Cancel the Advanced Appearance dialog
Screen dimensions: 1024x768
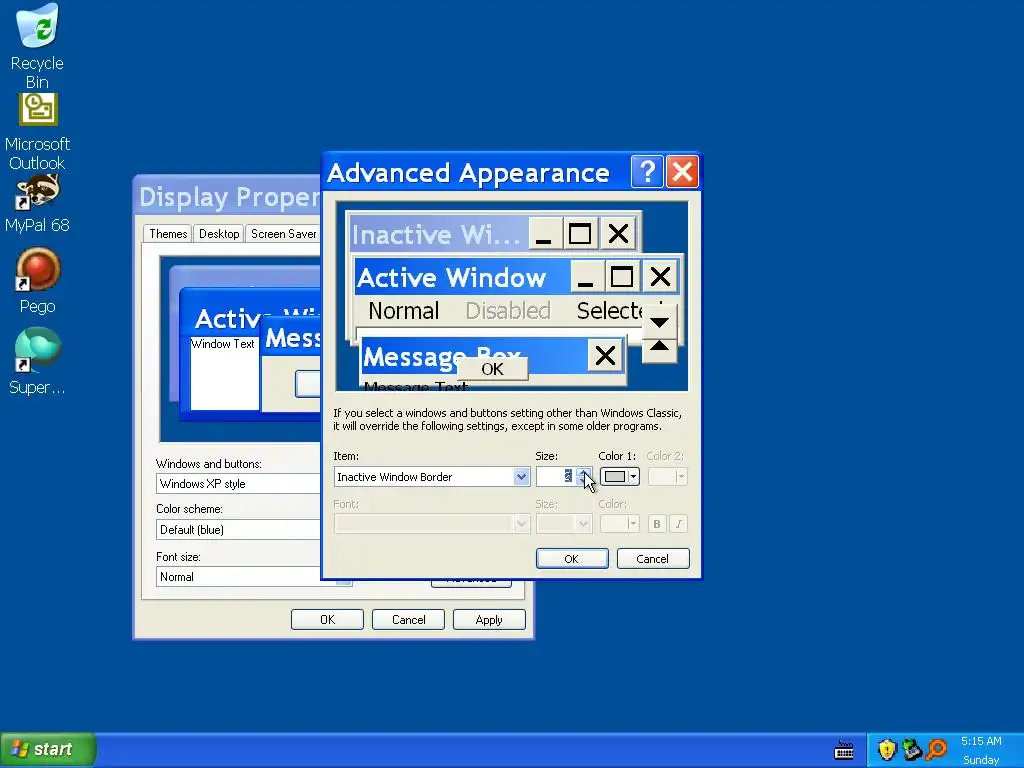(653, 559)
